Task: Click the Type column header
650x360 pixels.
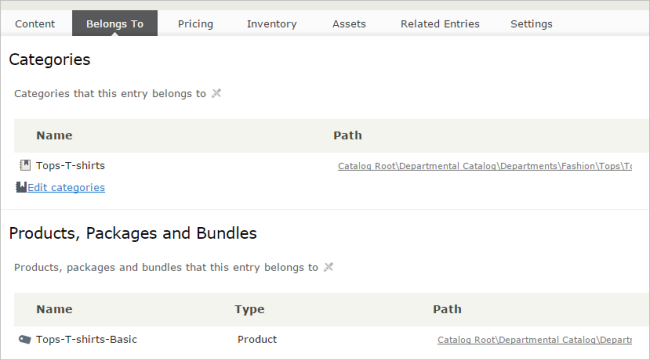Action: coord(249,309)
